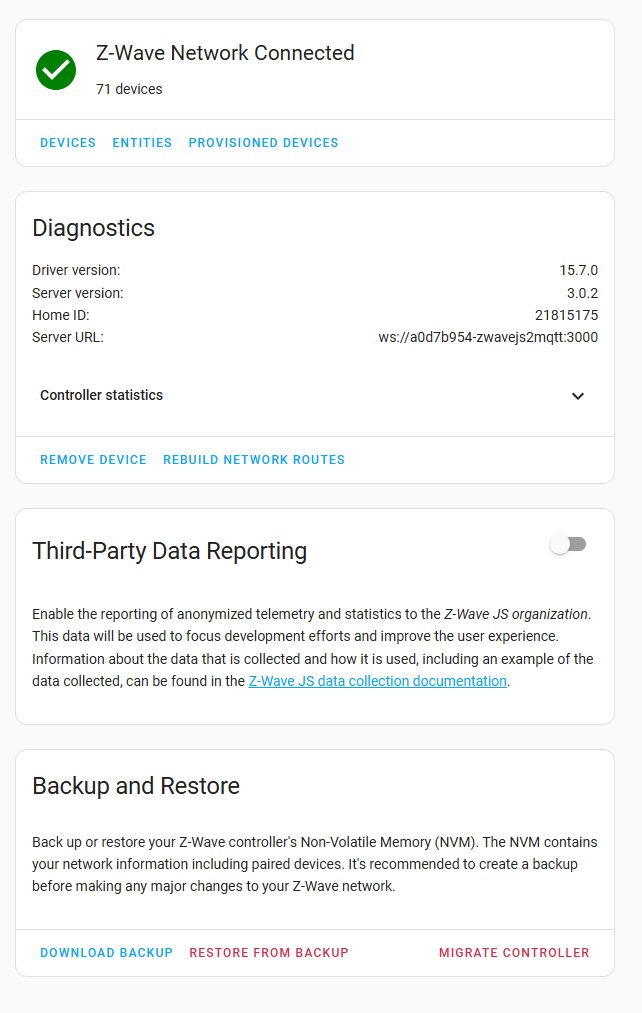Viewport: 642px width, 1013px height.
Task: Click the Driver version value 15.7.0
Action: tap(579, 270)
